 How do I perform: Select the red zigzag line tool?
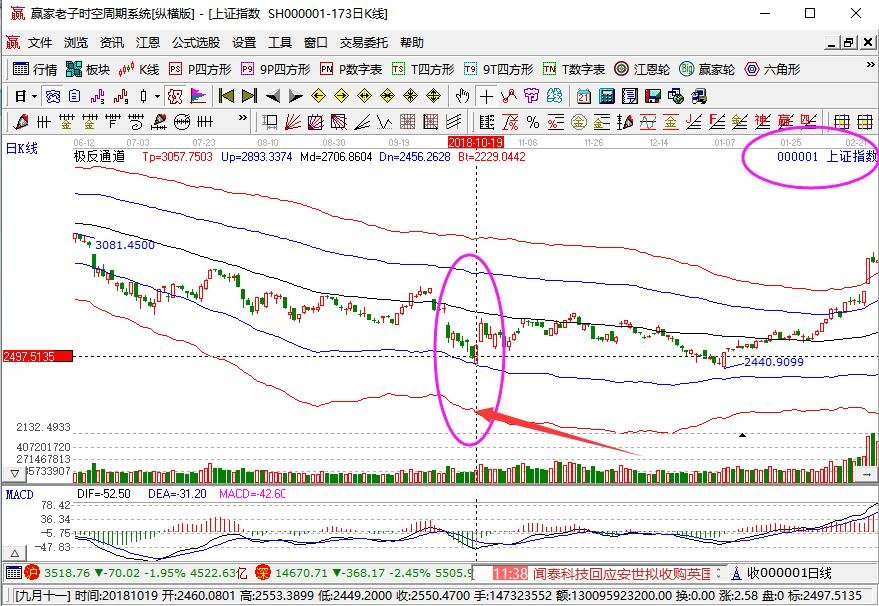[x=509, y=96]
